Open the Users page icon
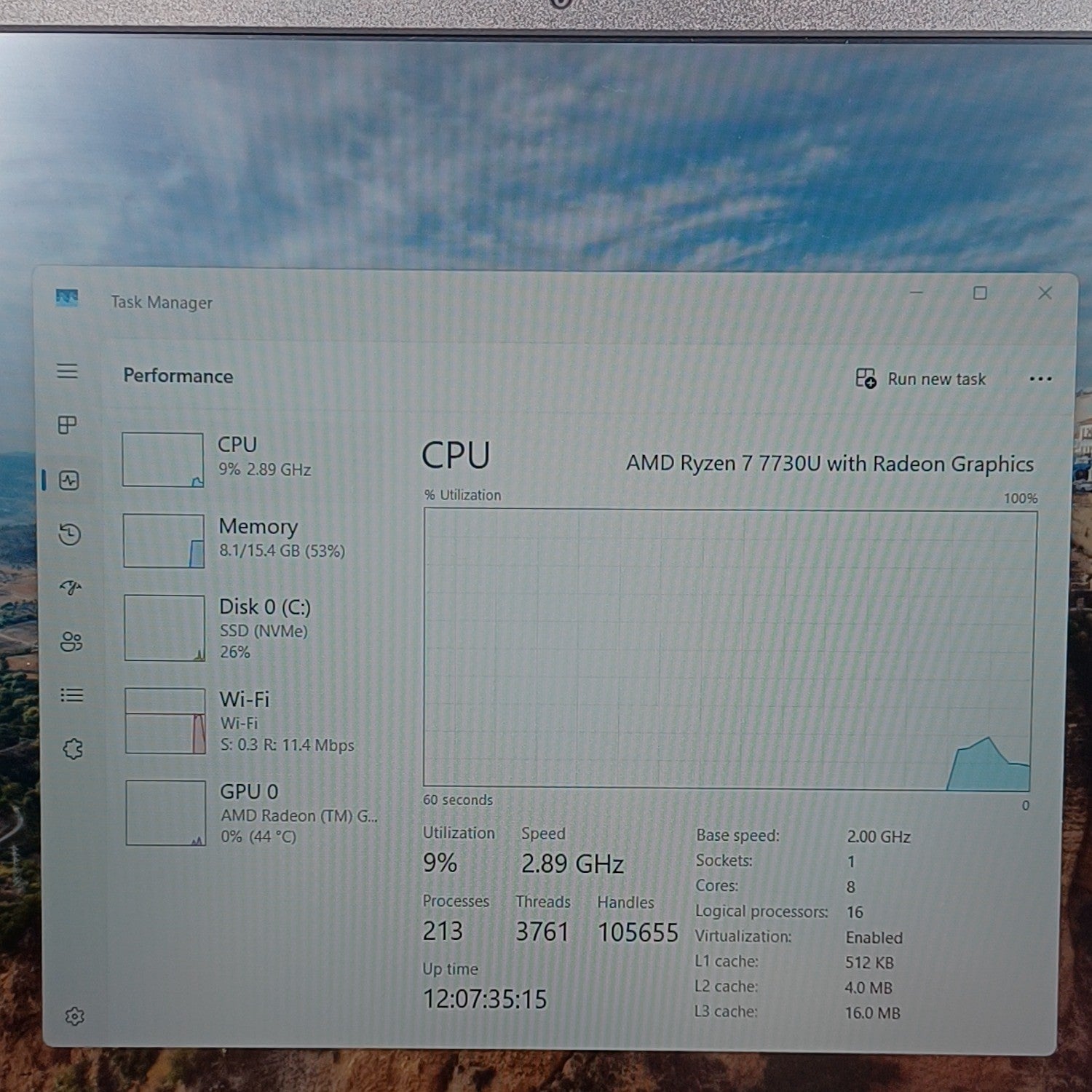 (x=71, y=641)
